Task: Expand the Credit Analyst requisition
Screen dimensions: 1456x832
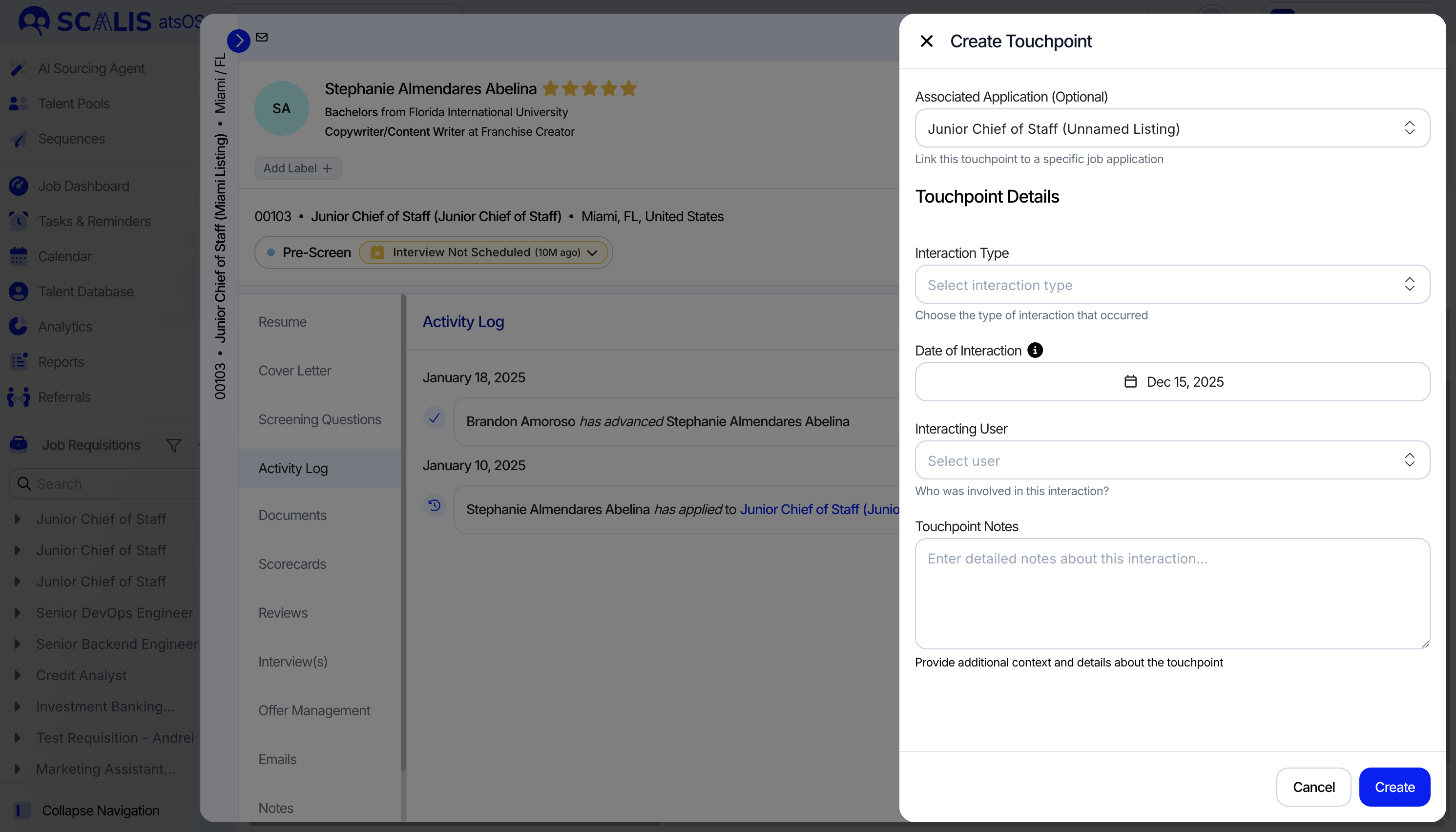Action: (x=17, y=675)
